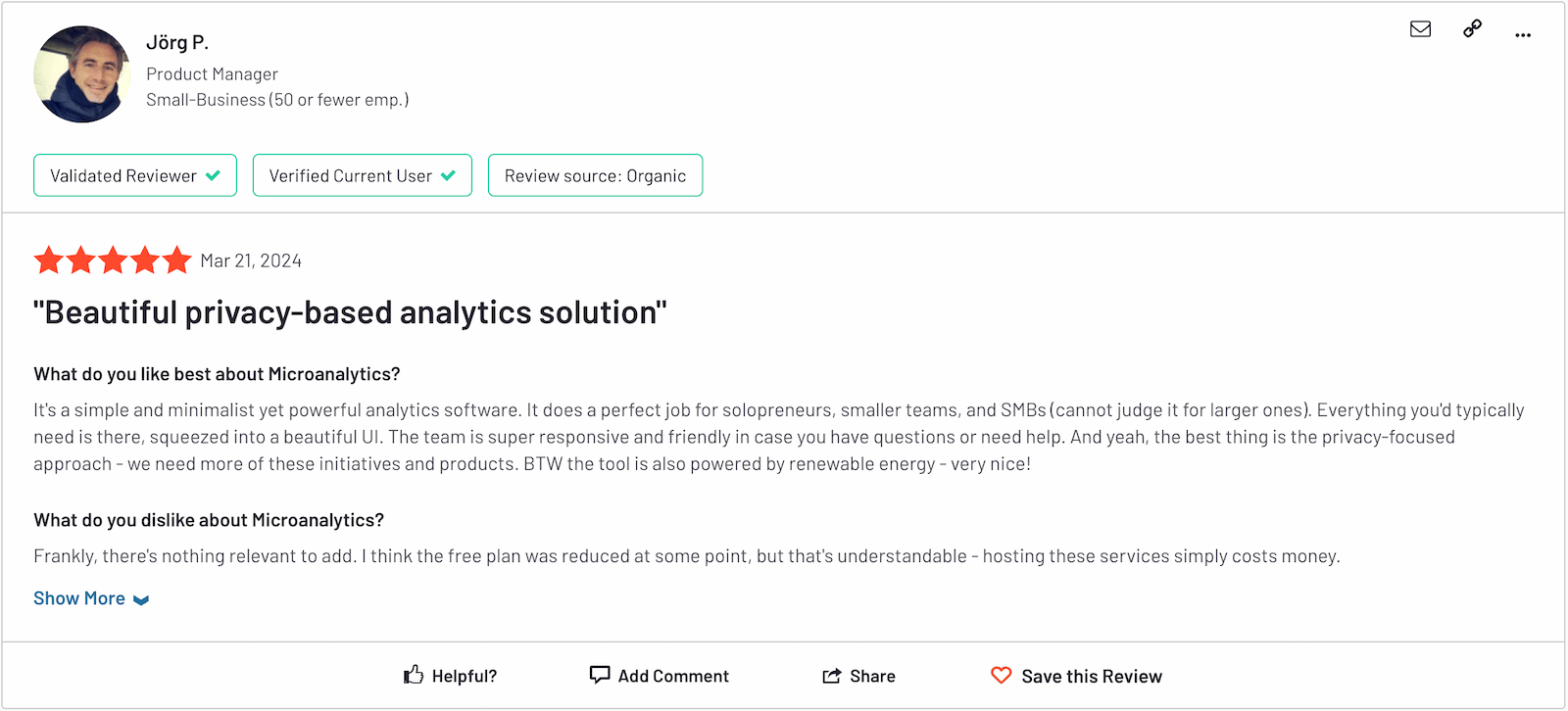
Task: Click the fifth star in the rating
Action: [x=176, y=260]
